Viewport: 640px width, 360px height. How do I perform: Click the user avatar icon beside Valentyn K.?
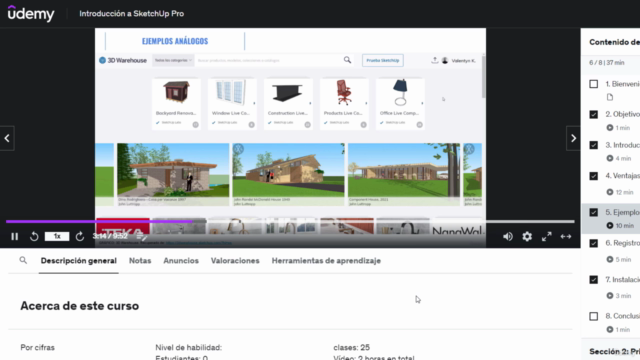(445, 60)
